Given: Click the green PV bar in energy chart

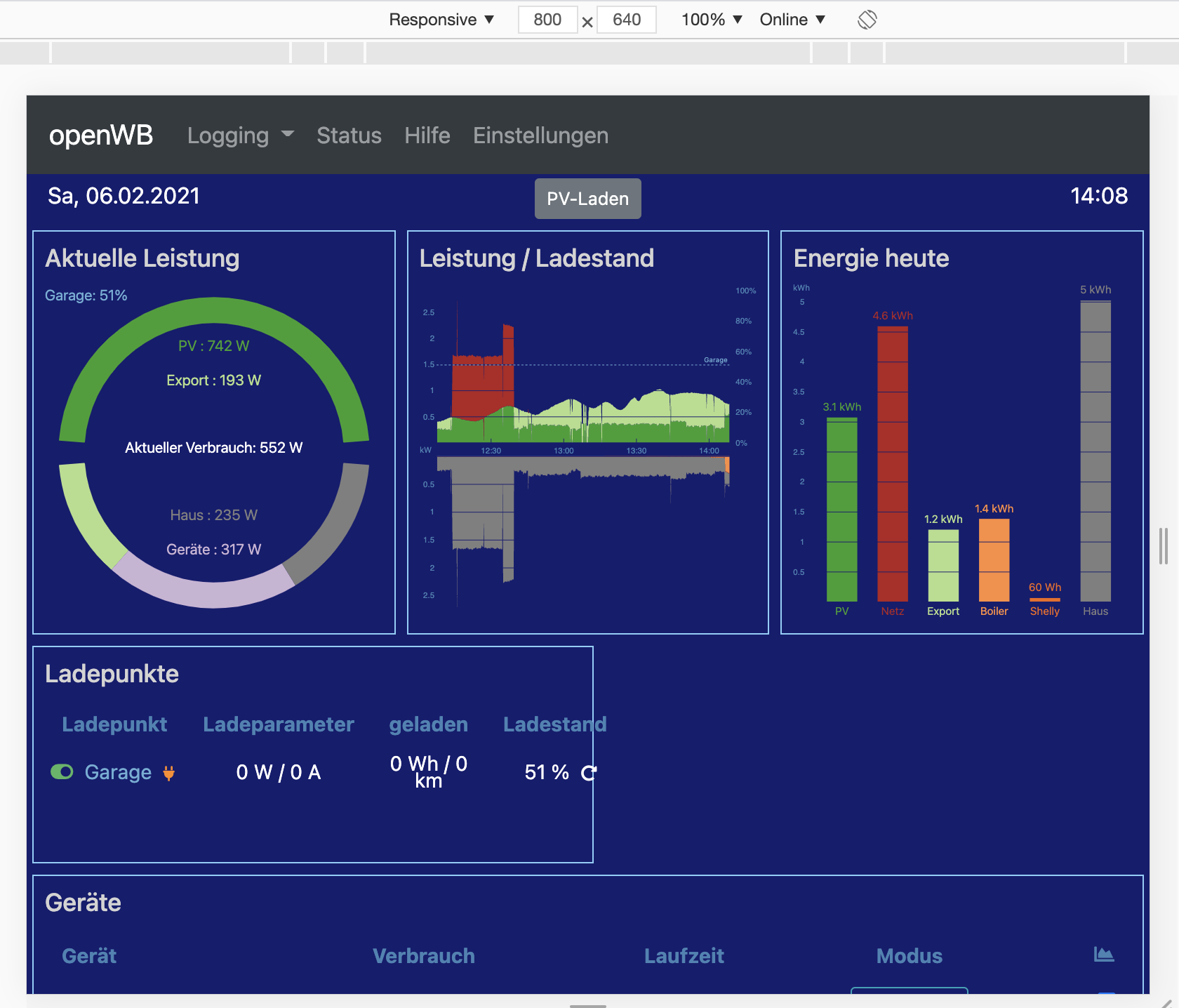Looking at the screenshot, I should click(841, 509).
